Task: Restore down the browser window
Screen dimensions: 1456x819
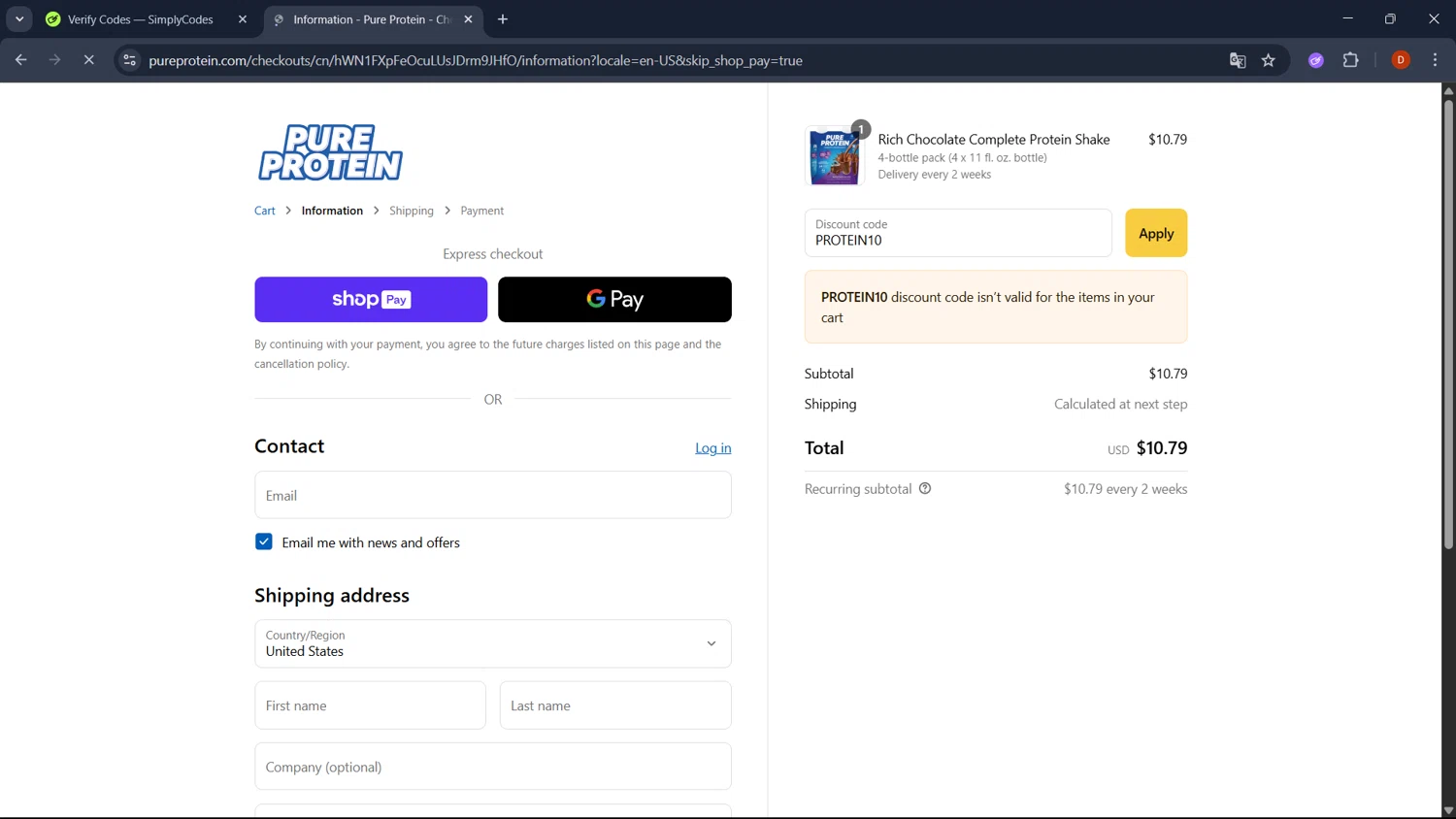Action: pyautogui.click(x=1390, y=18)
